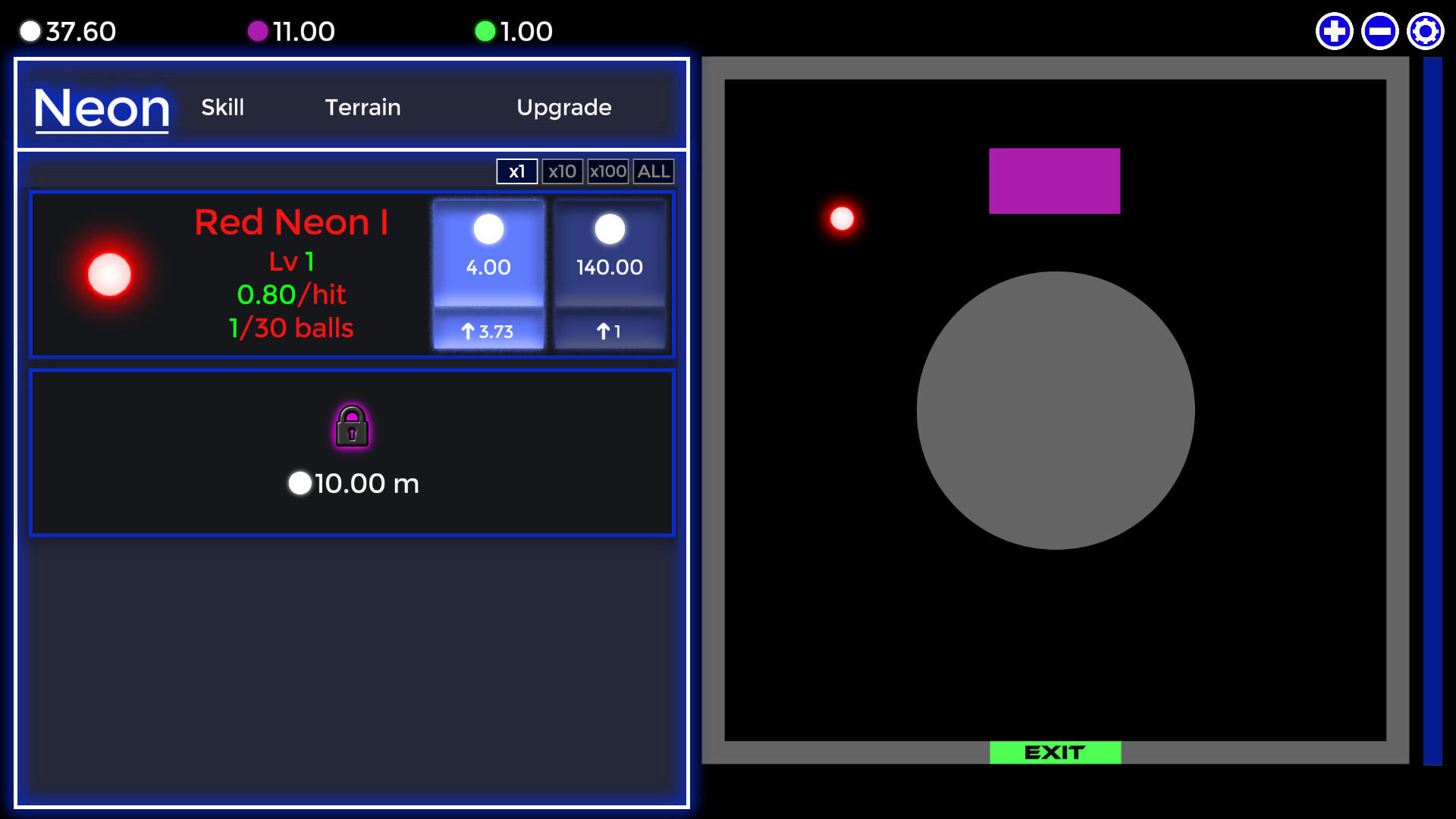
Task: Click the green currency orb icon
Action: coord(485,31)
